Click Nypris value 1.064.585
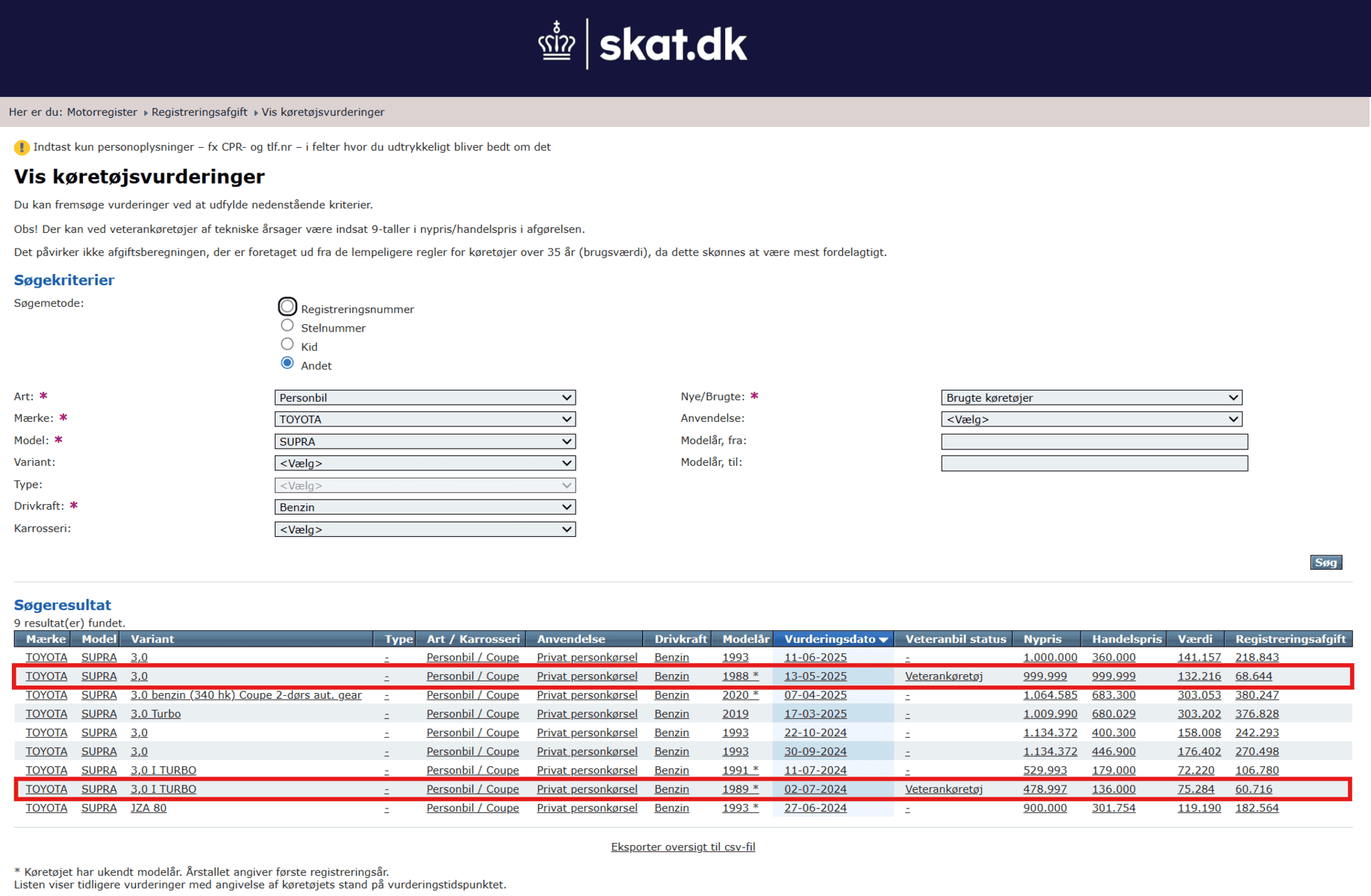Image resolution: width=1371 pixels, height=896 pixels. coord(1050,695)
